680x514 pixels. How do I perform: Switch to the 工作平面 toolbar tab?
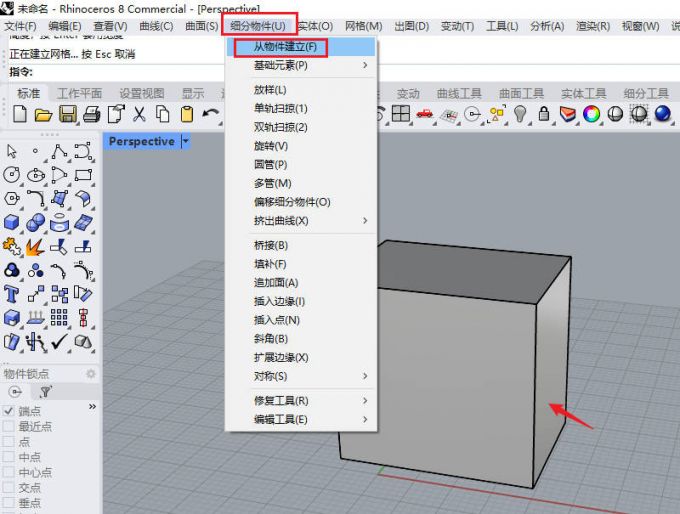pos(79,93)
